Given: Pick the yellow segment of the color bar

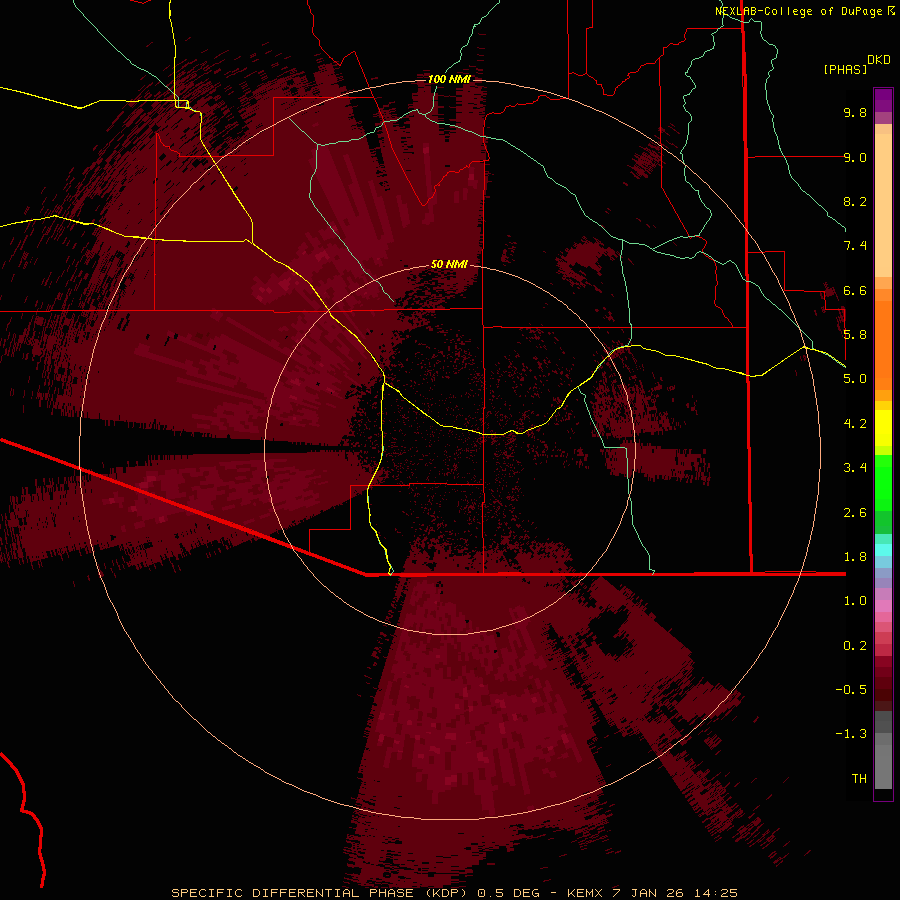Looking at the screenshot, I should (883, 428).
